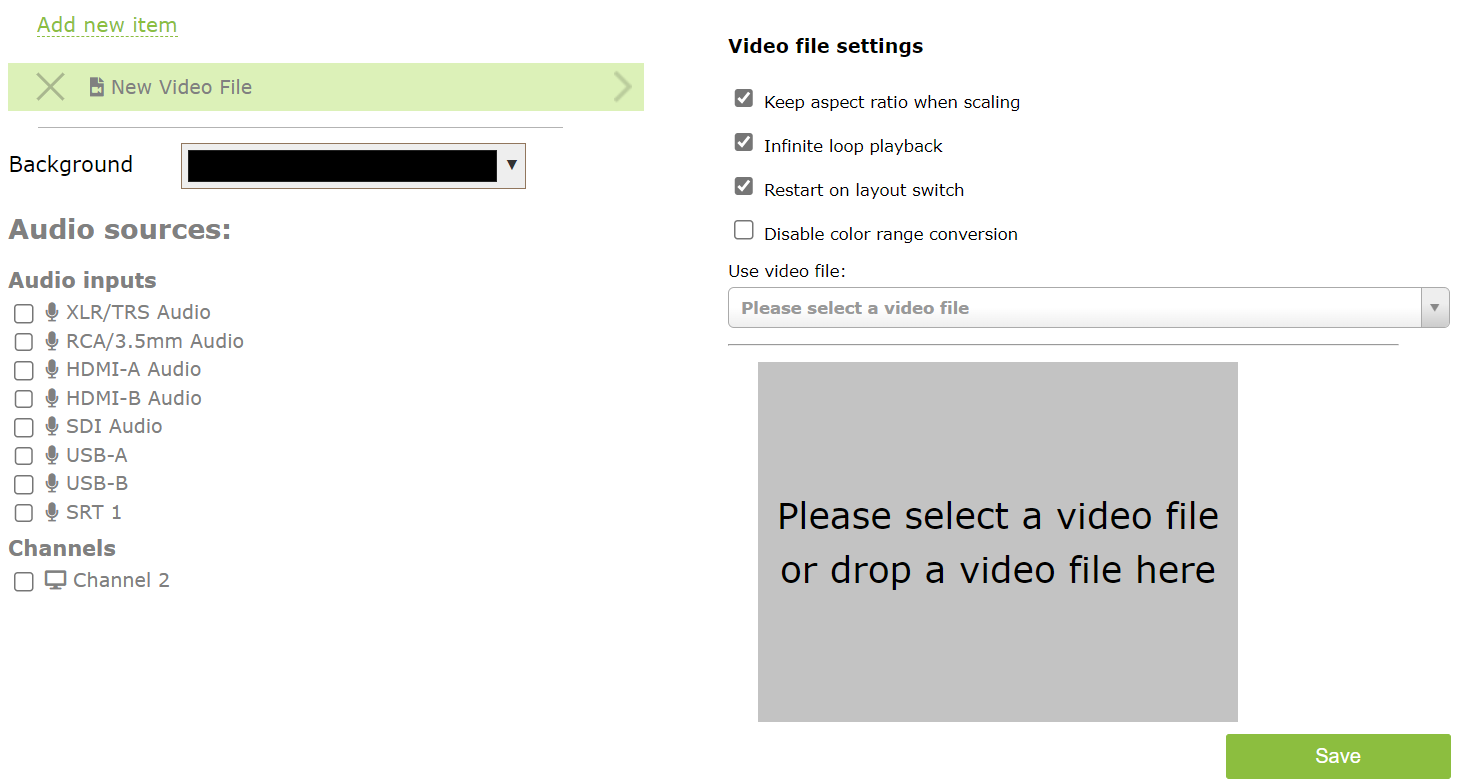This screenshot has width=1459, height=783.
Task: Click the video file icon beside New Video File
Action: click(x=96, y=88)
